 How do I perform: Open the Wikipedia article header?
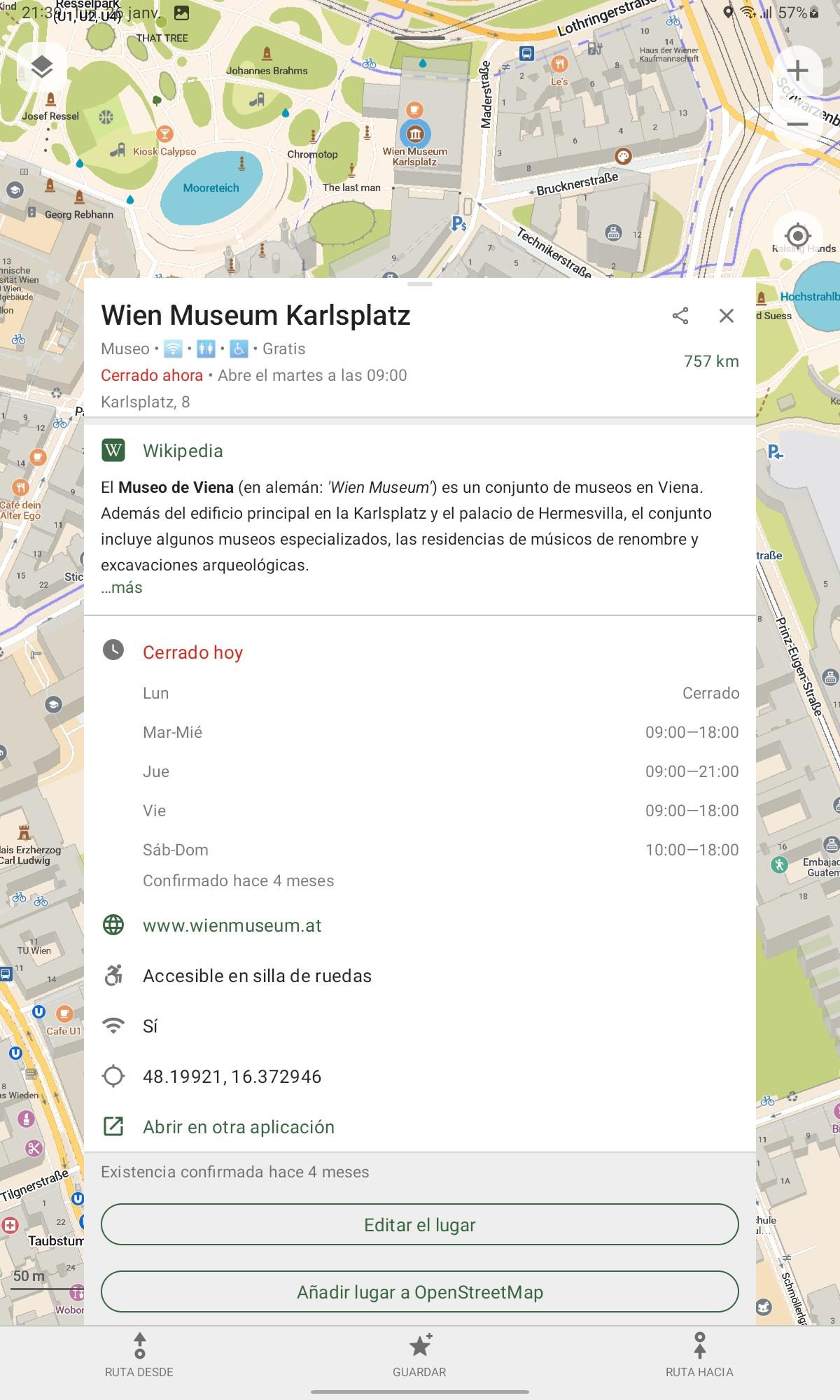[x=182, y=451]
